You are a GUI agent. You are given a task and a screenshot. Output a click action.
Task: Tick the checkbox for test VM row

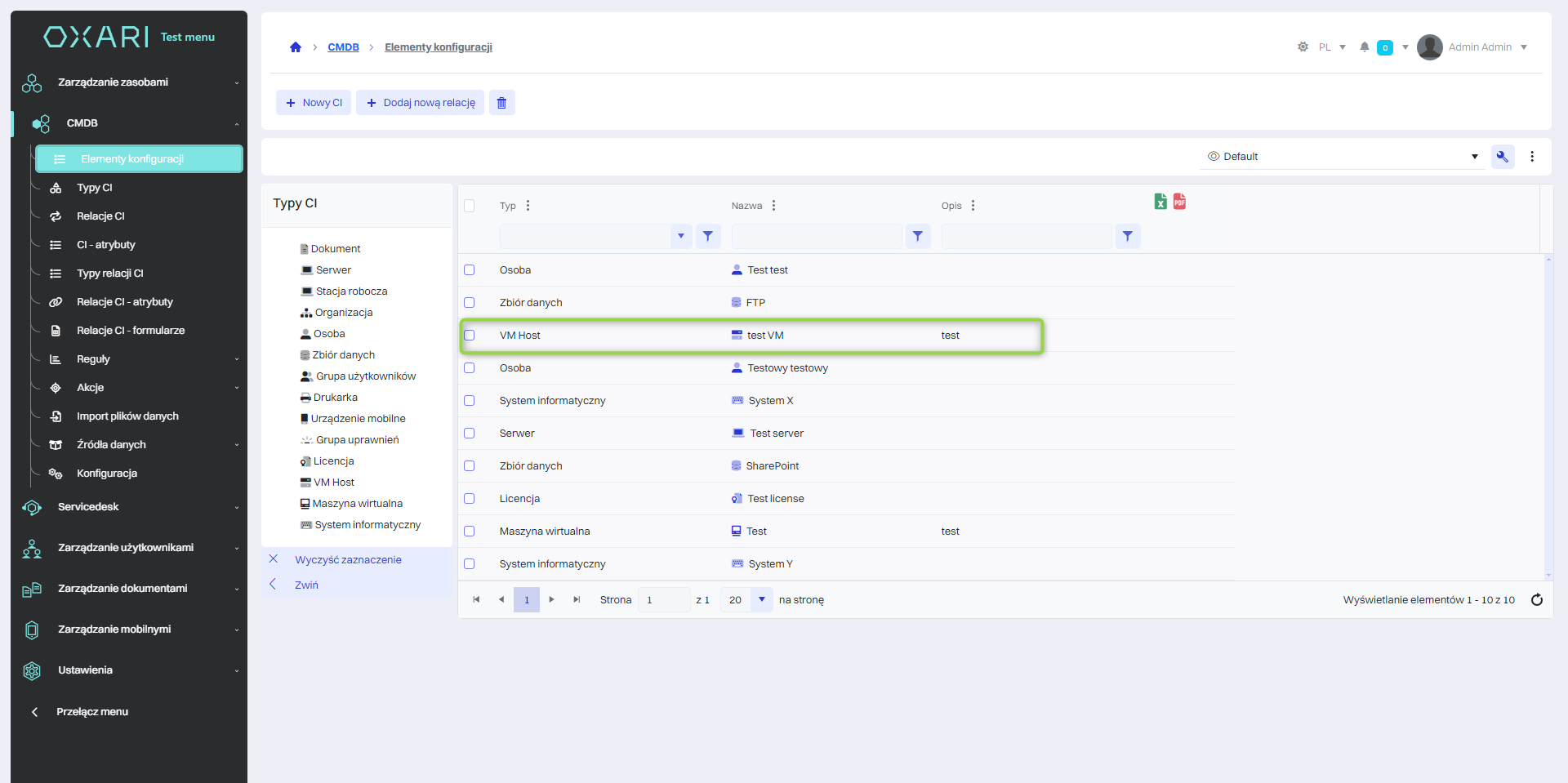[470, 336]
